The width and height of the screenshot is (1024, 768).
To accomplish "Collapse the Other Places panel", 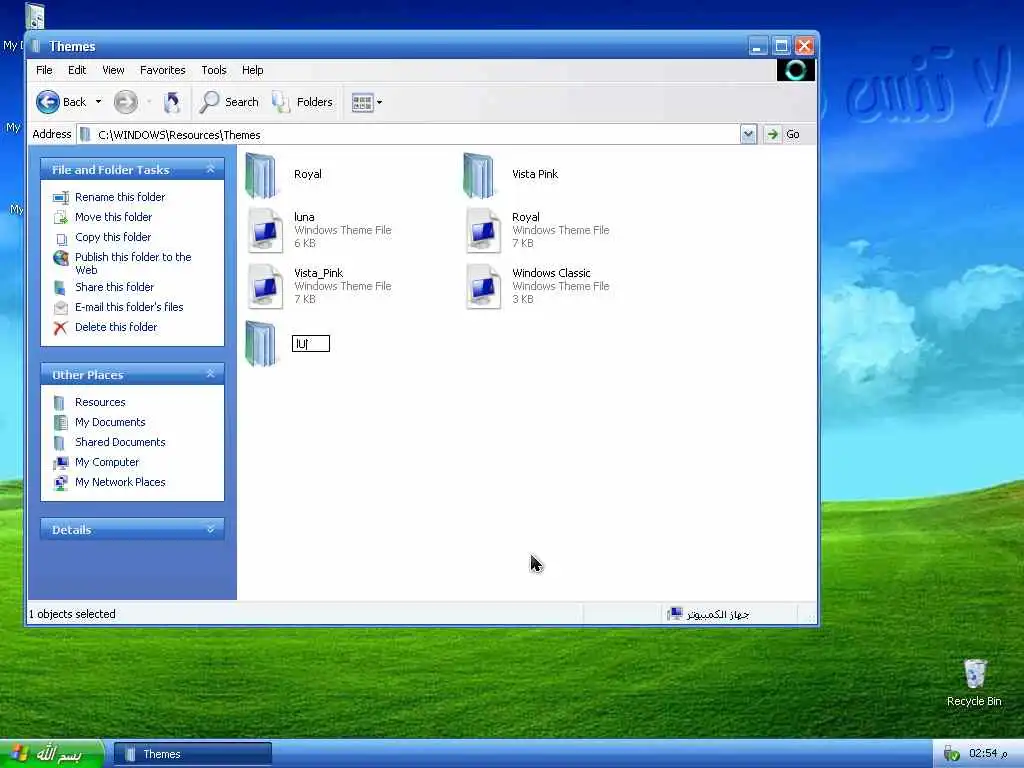I will tap(210, 374).
